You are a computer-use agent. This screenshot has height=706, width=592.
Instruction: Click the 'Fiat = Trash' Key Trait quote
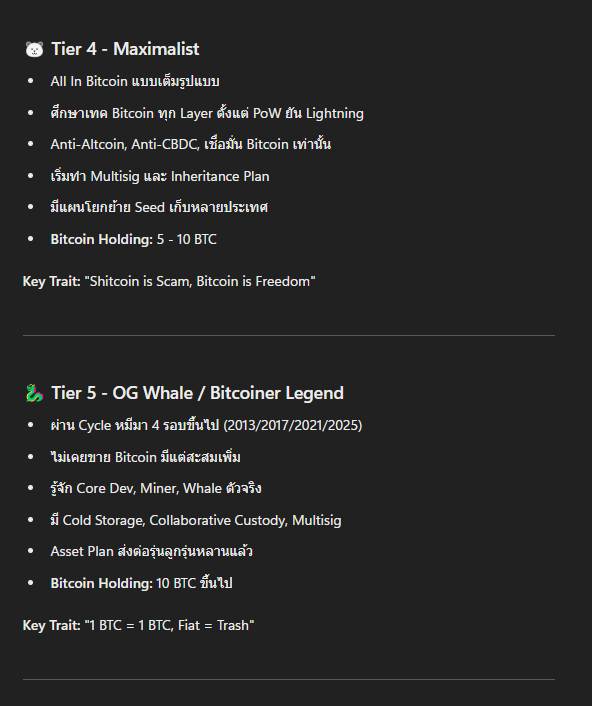coord(169,625)
